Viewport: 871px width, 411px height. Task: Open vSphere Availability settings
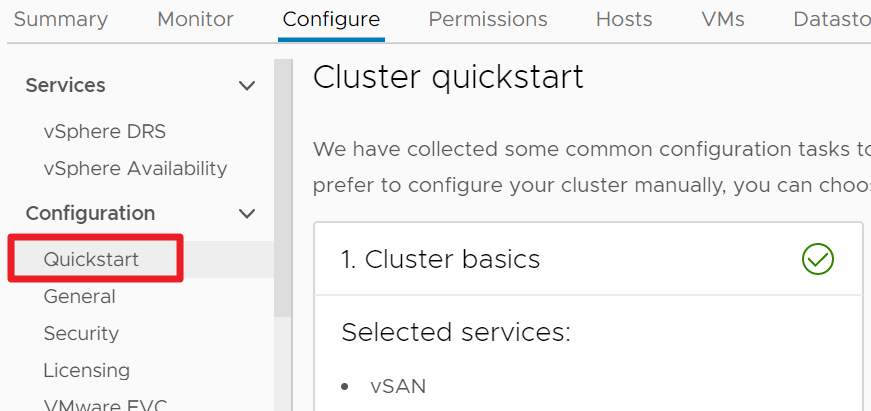pyautogui.click(x=135, y=168)
